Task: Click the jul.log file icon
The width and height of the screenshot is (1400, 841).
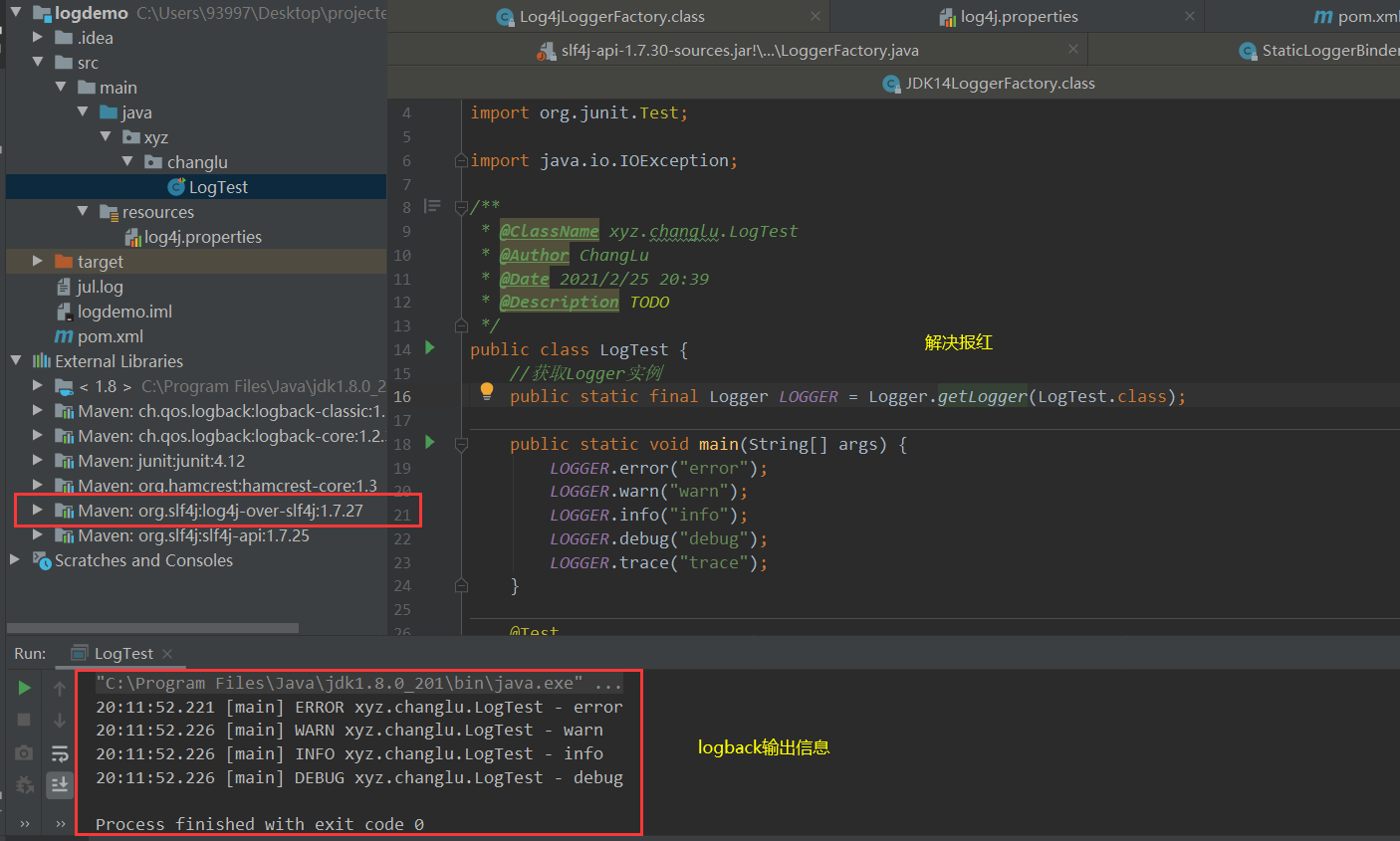Action: click(x=64, y=287)
